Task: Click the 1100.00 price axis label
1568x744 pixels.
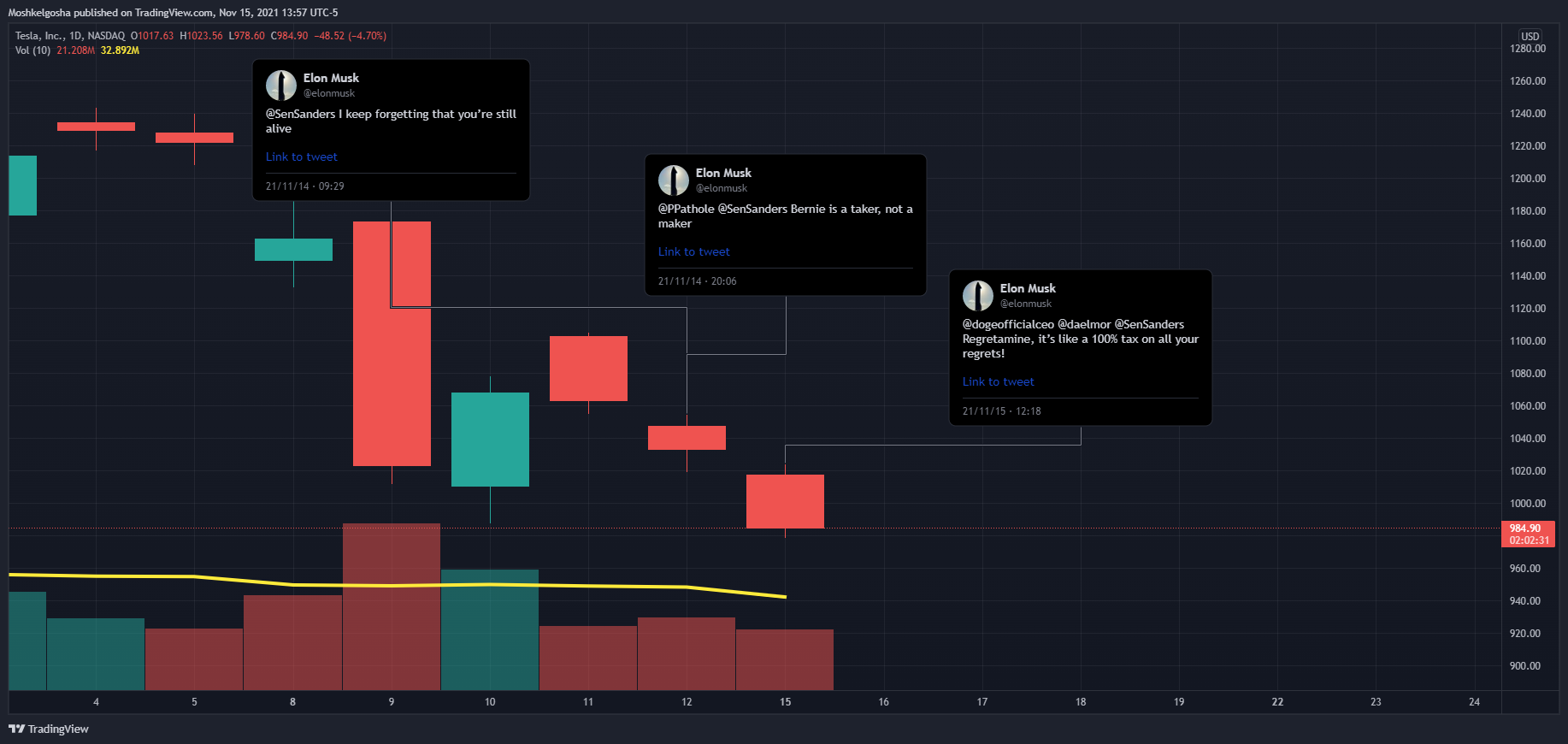Action: tap(1528, 341)
